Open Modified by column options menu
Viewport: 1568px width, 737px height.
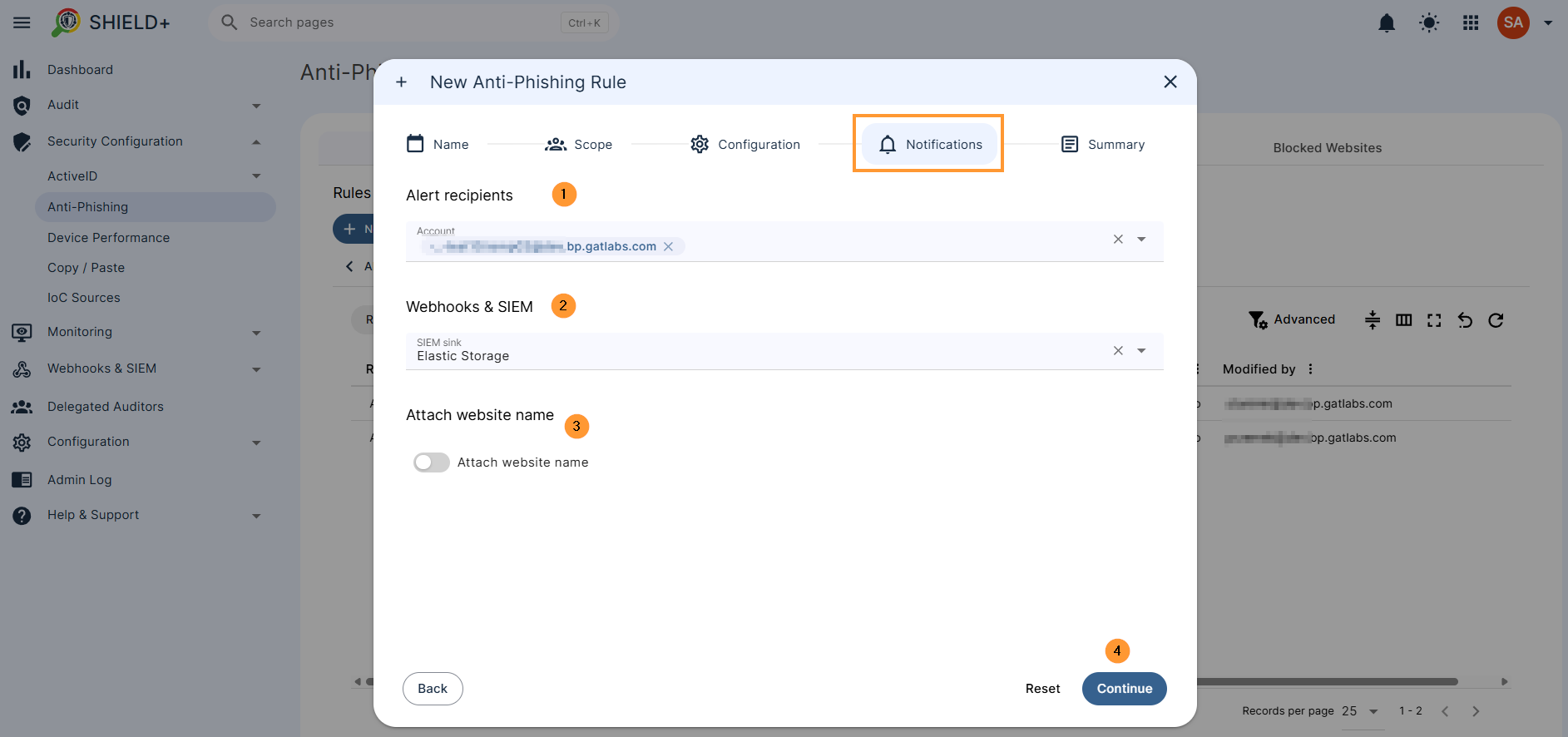1310,369
